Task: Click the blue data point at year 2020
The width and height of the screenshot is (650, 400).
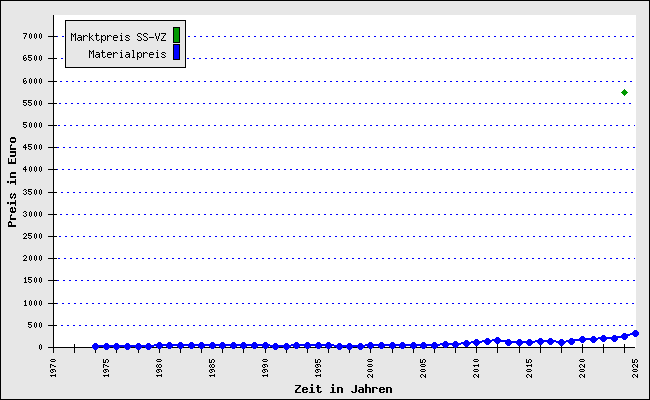Action: (582, 339)
